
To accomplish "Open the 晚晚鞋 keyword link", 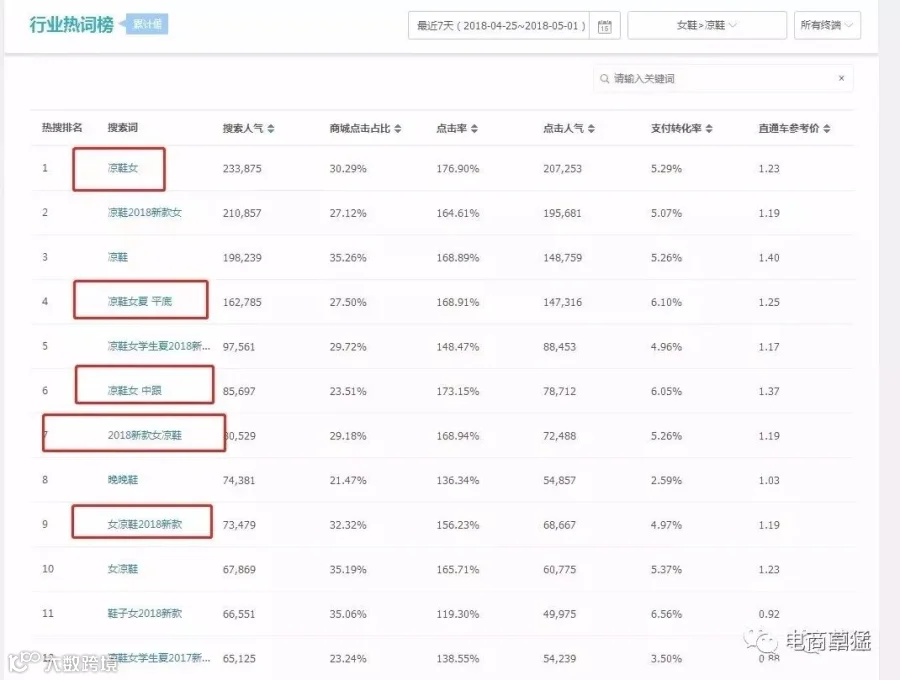I will point(123,480).
